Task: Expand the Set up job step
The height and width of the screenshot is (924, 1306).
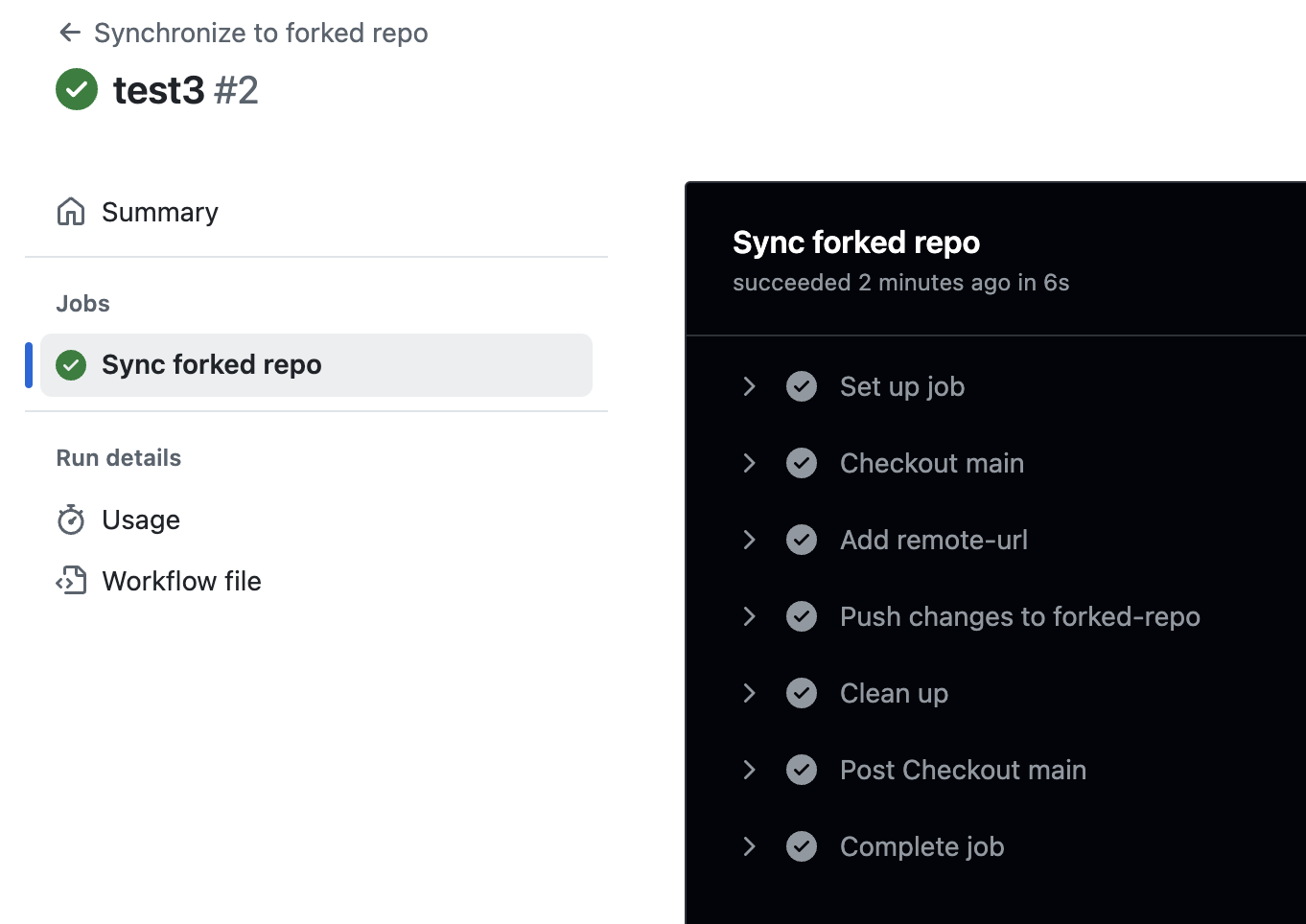Action: tap(750, 386)
